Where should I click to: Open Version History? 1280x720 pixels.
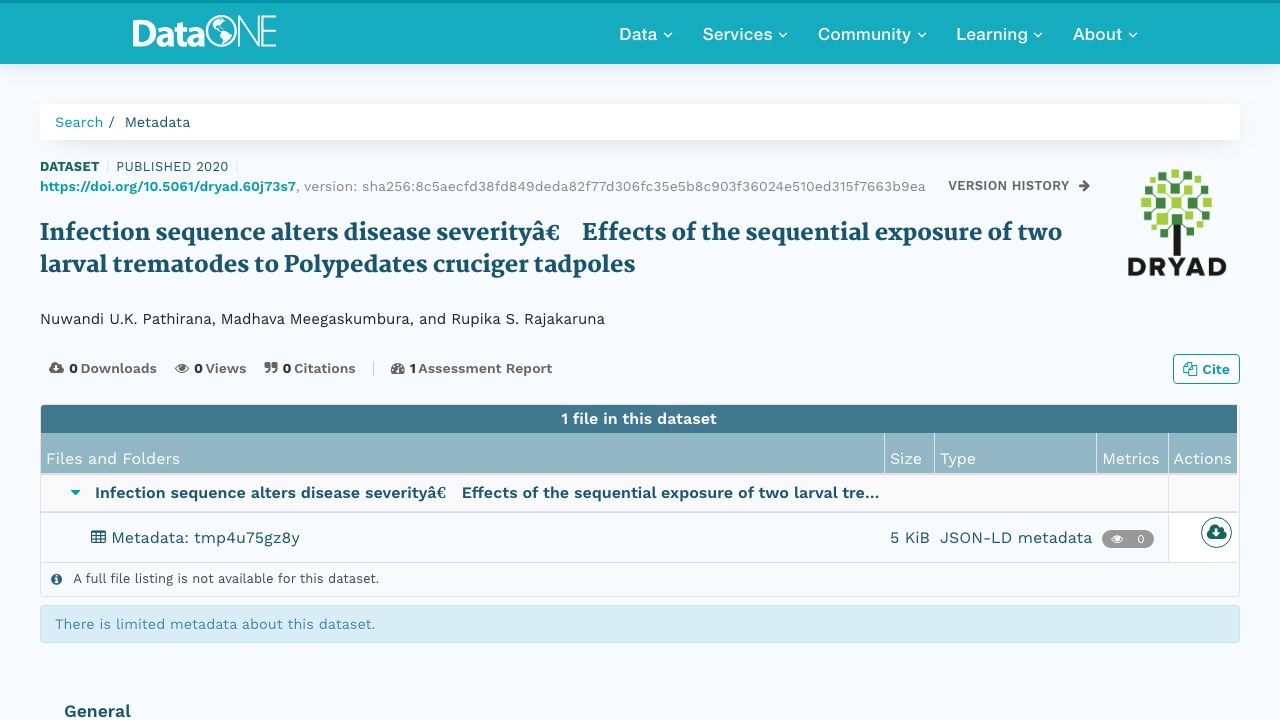pyautogui.click(x=1019, y=186)
